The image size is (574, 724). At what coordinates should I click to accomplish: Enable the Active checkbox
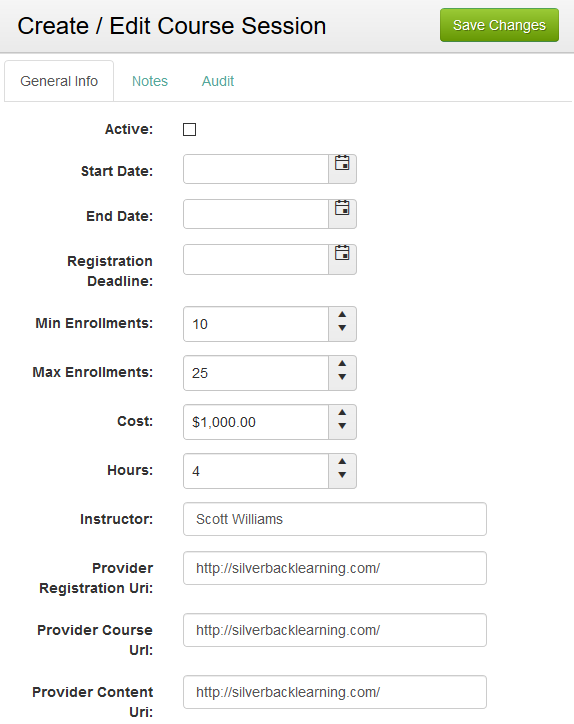tap(189, 129)
